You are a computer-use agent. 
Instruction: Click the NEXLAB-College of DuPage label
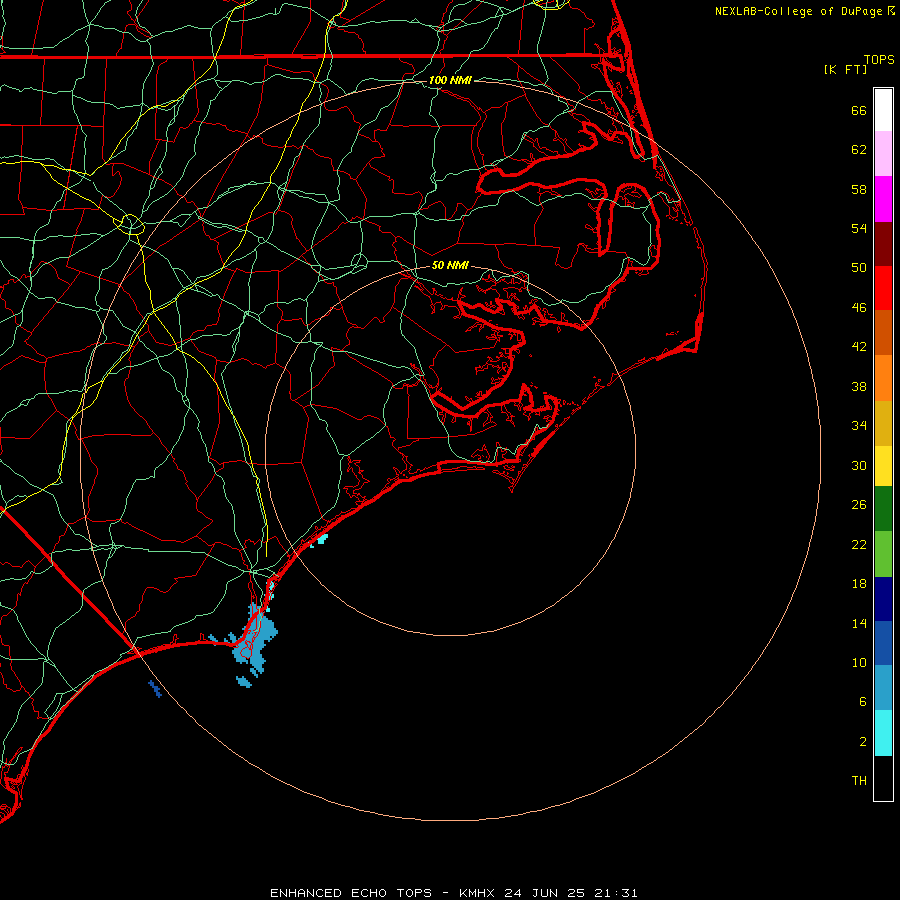coord(798,11)
